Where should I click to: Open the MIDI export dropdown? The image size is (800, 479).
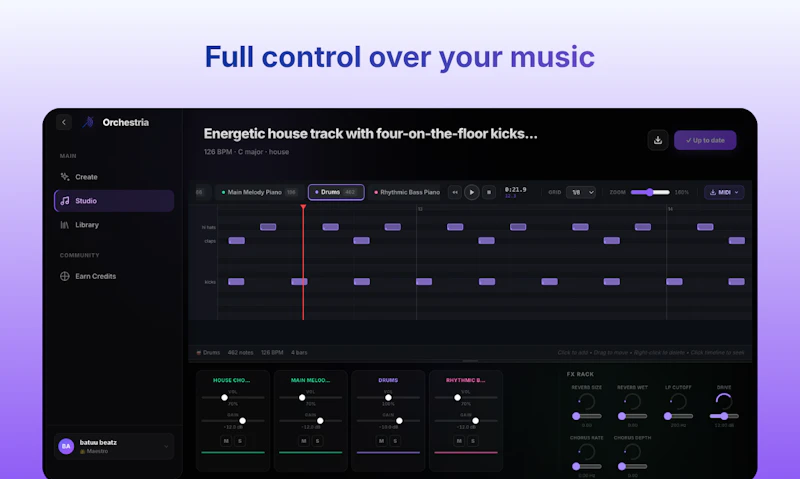724,192
